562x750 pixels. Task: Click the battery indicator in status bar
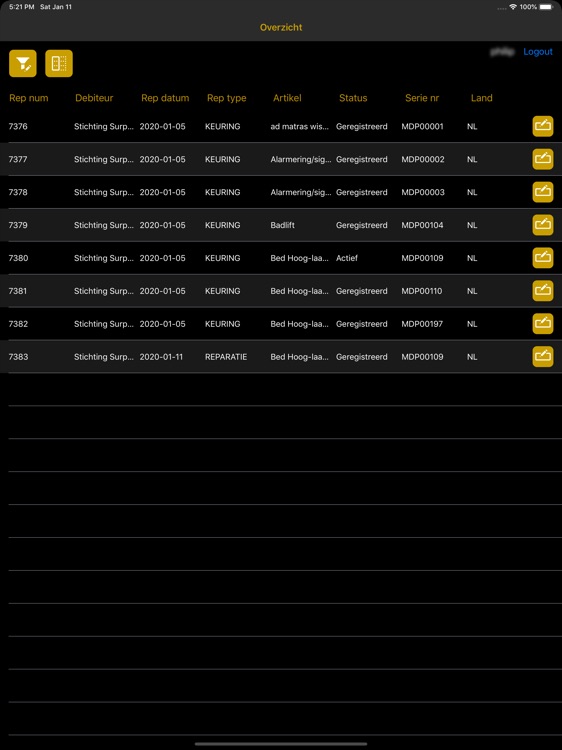pyautogui.click(x=546, y=7)
